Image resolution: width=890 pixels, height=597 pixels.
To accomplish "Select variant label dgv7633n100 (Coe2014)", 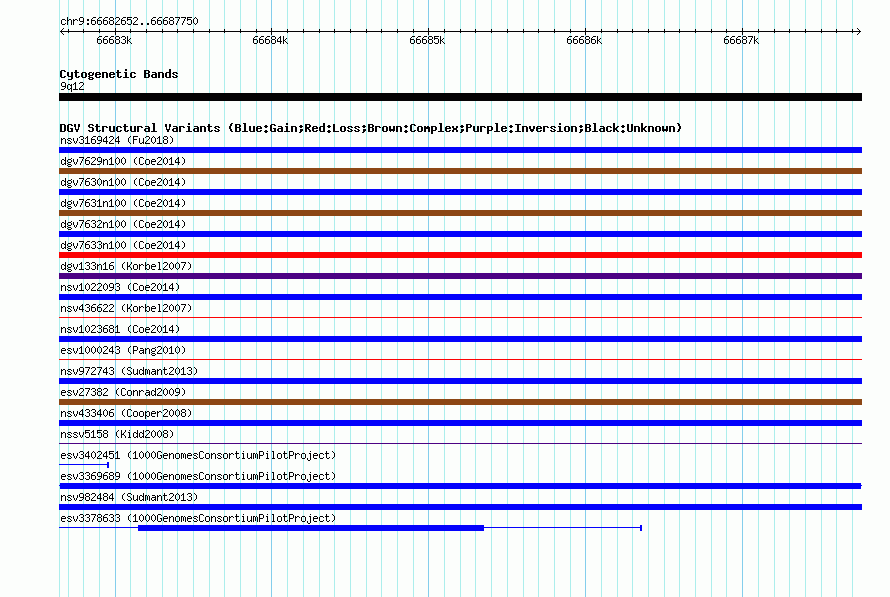I will pyautogui.click(x=123, y=245).
